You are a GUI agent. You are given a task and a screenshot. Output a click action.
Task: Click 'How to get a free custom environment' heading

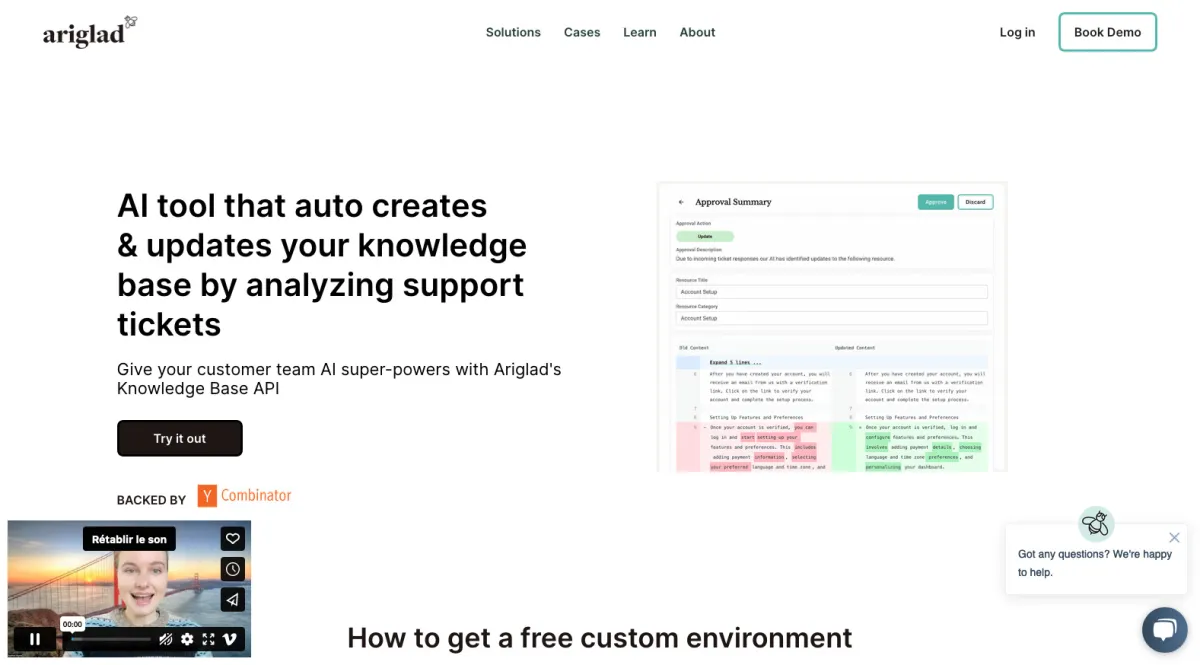point(600,638)
